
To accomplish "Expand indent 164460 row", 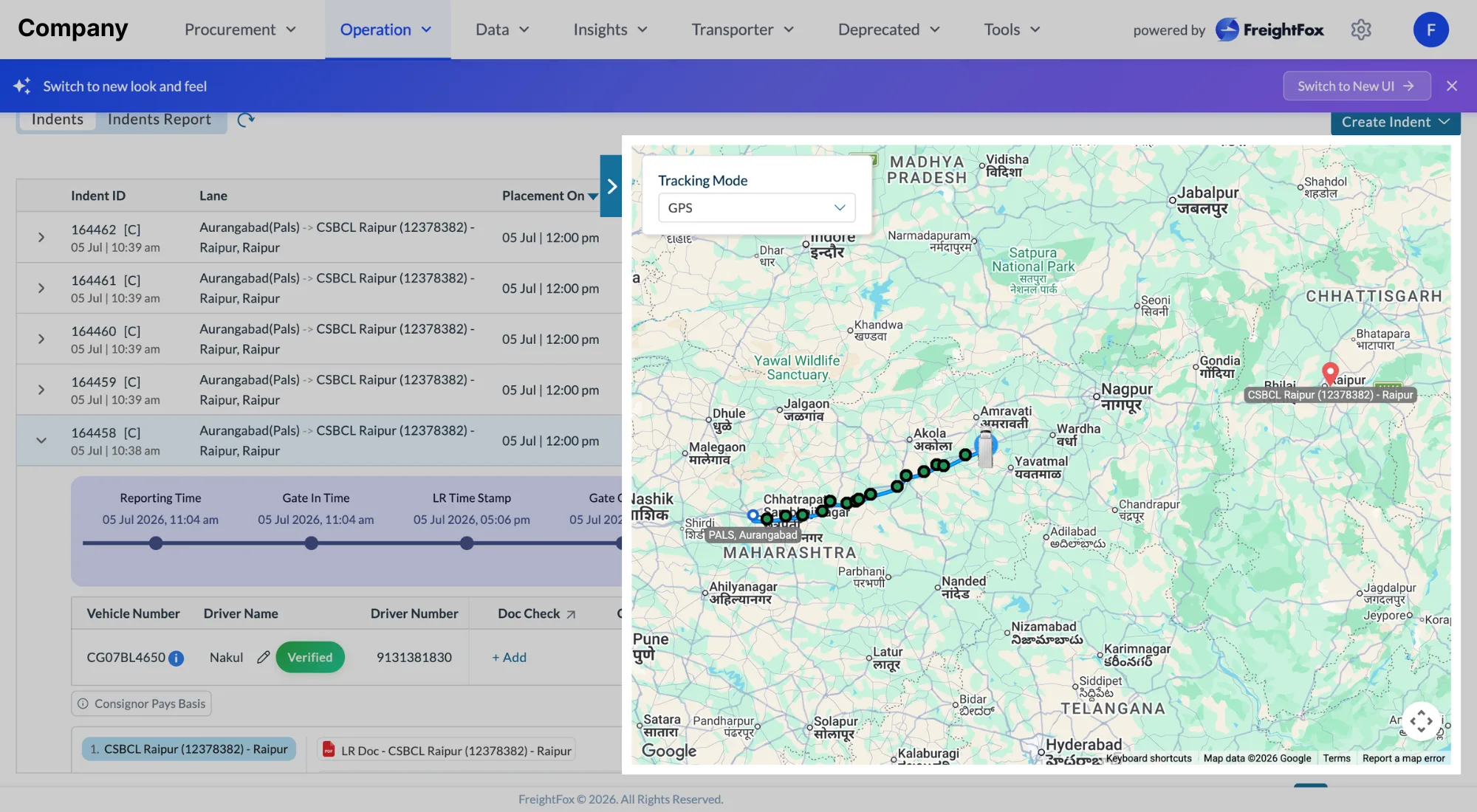I will pyautogui.click(x=41, y=339).
